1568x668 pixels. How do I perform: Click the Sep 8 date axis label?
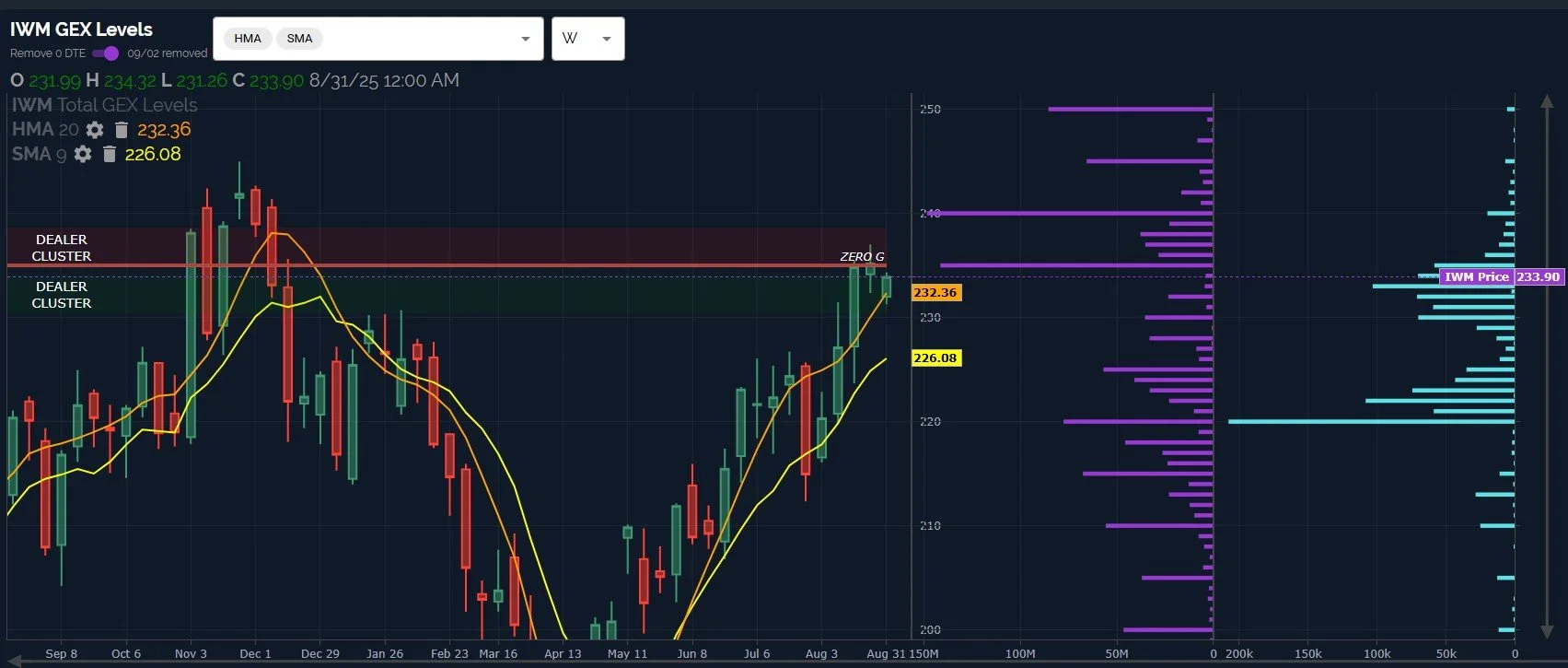pyautogui.click(x=62, y=653)
